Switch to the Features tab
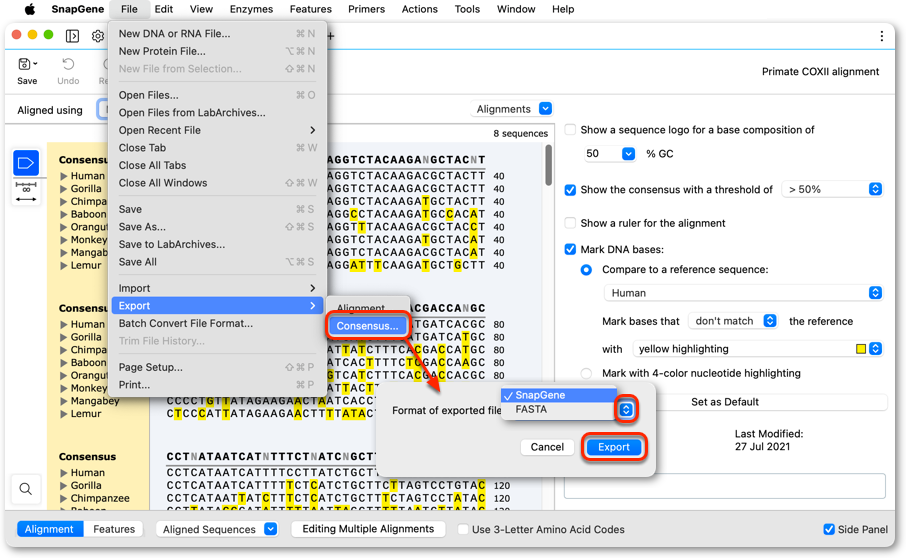This screenshot has height=558, width=906. 114,529
